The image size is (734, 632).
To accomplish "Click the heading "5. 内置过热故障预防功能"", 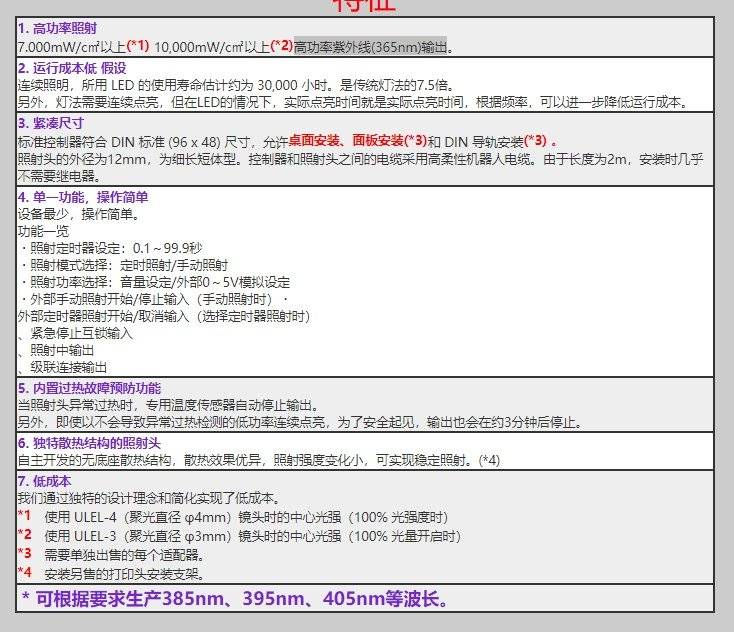I will (89, 388).
